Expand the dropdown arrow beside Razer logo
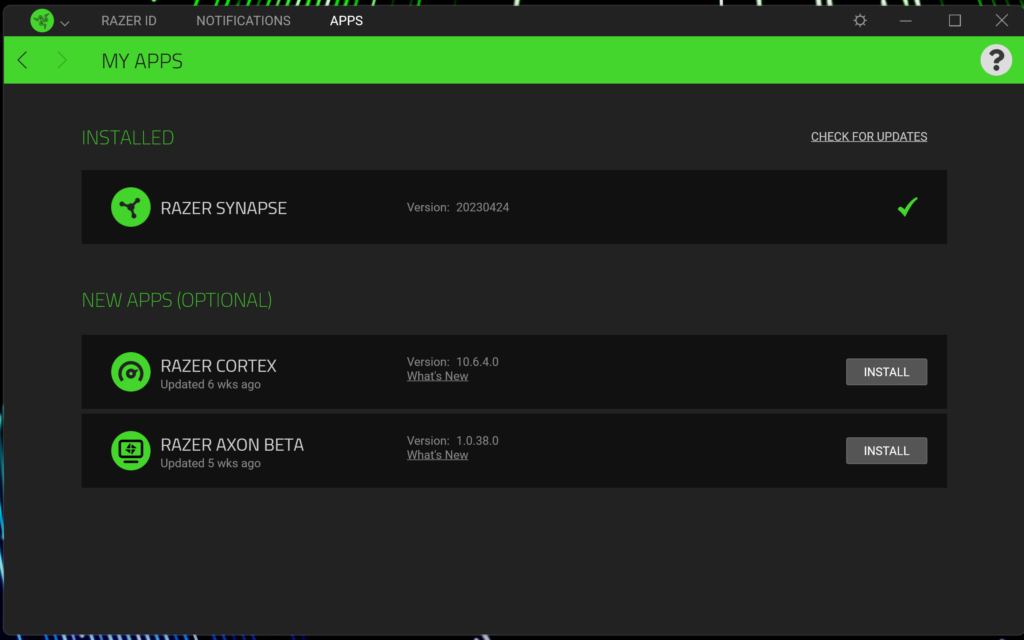Image resolution: width=1024 pixels, height=640 pixels. (x=65, y=24)
